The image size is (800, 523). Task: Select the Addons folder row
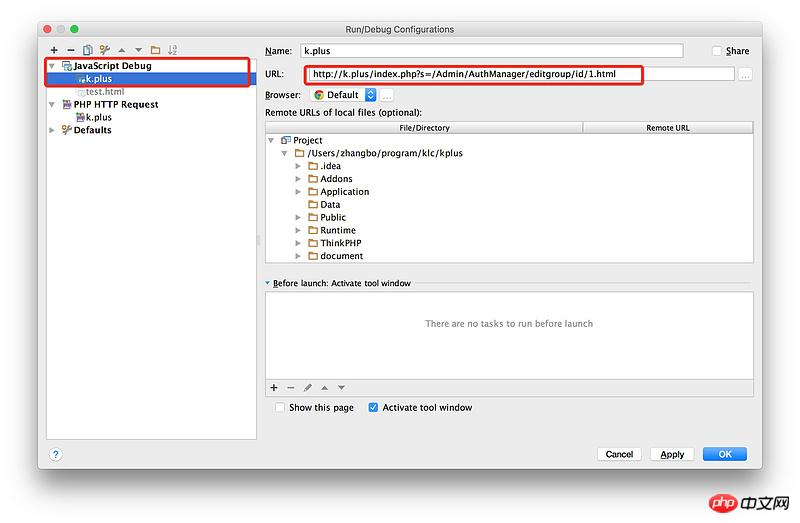coord(509,179)
